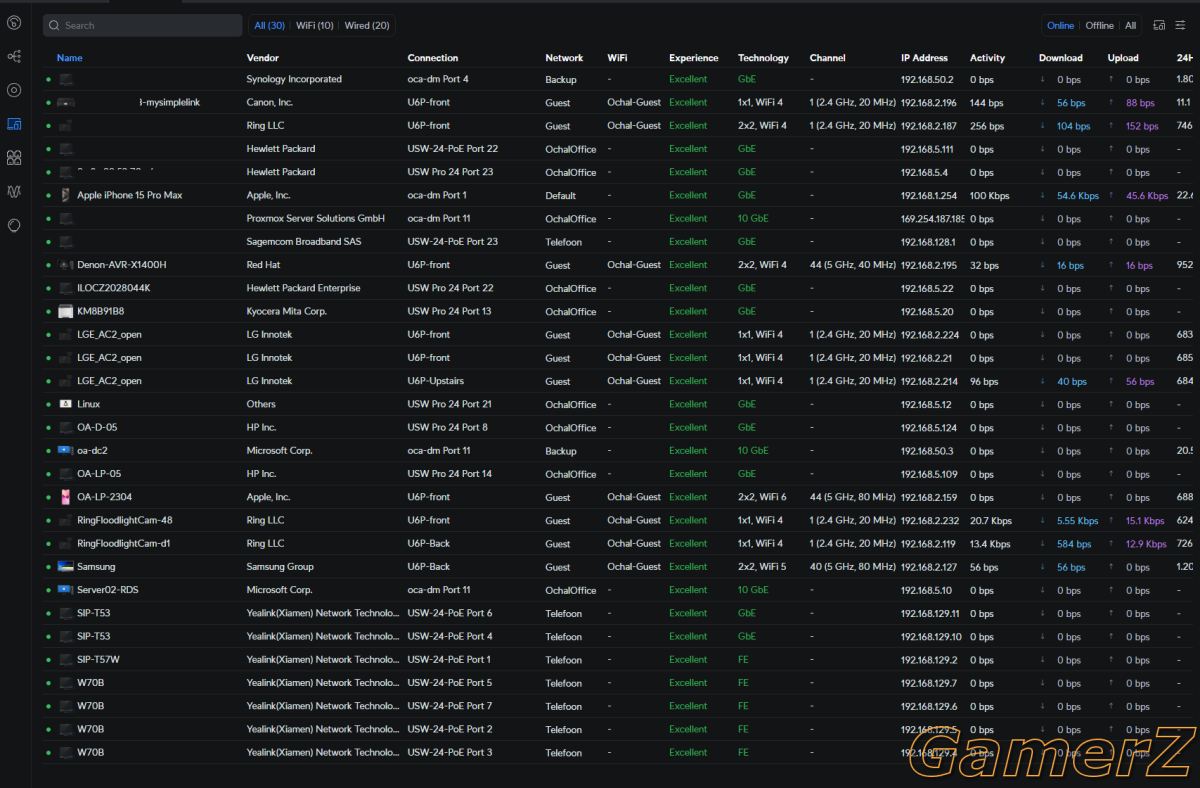
Task: Filter to Wired (20) clients
Action: pos(367,25)
